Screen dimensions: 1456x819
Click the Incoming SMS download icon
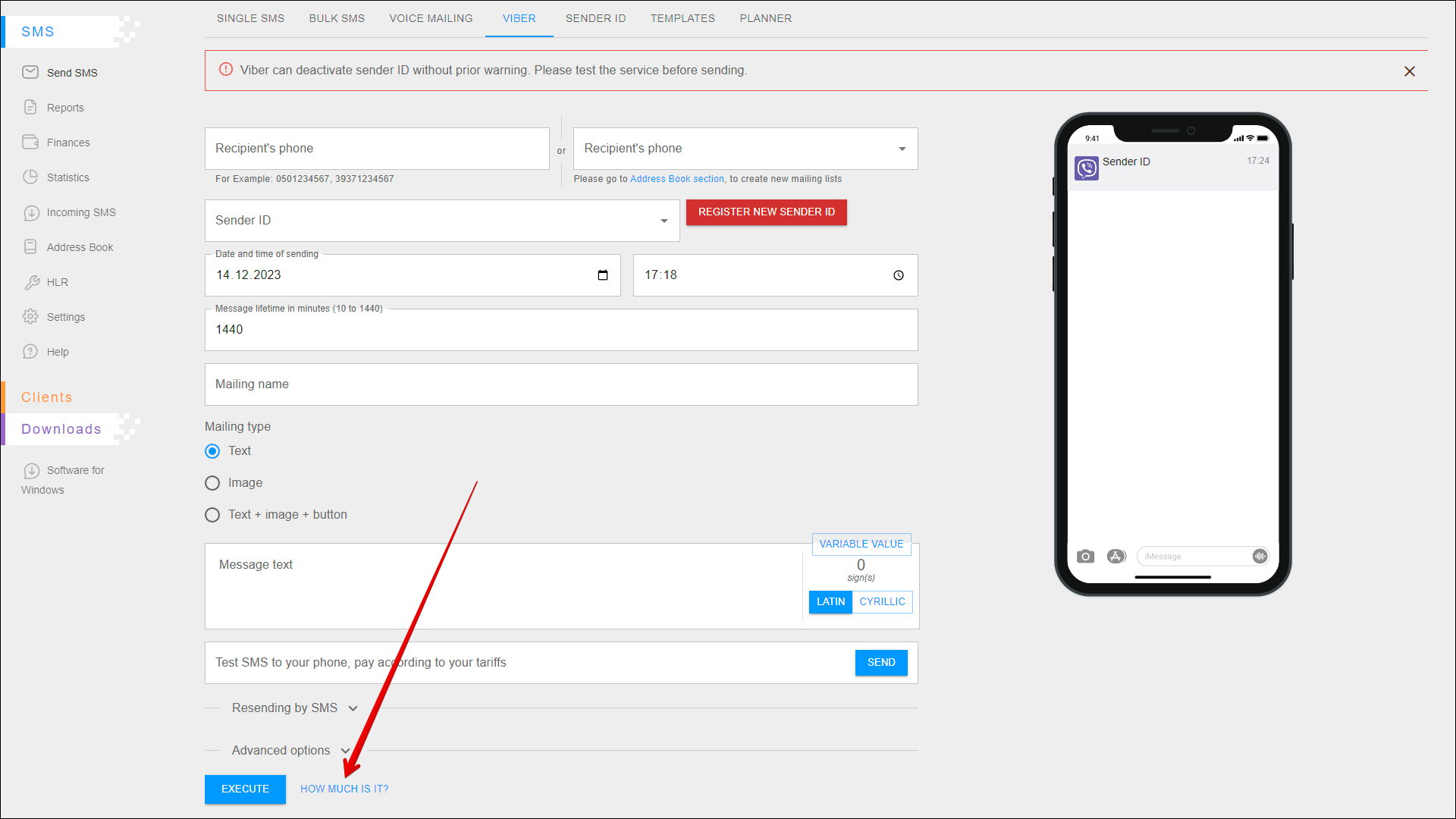point(31,213)
